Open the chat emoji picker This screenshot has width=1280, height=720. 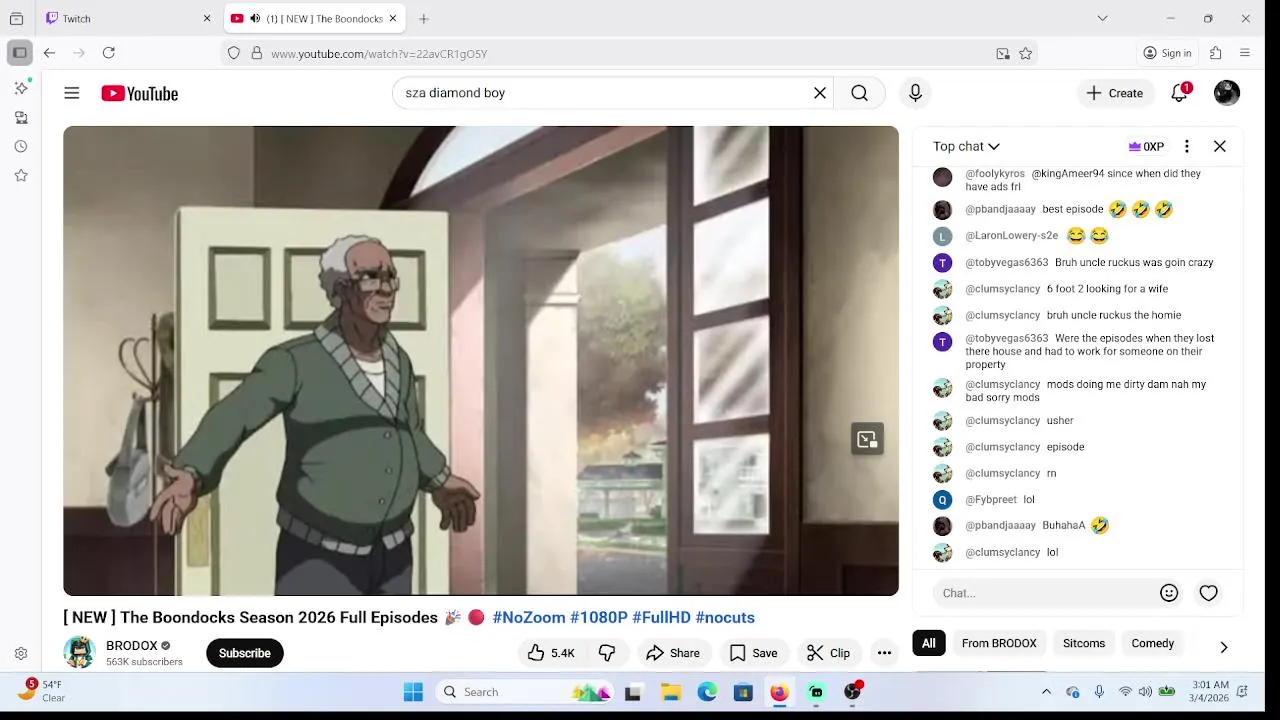1169,593
